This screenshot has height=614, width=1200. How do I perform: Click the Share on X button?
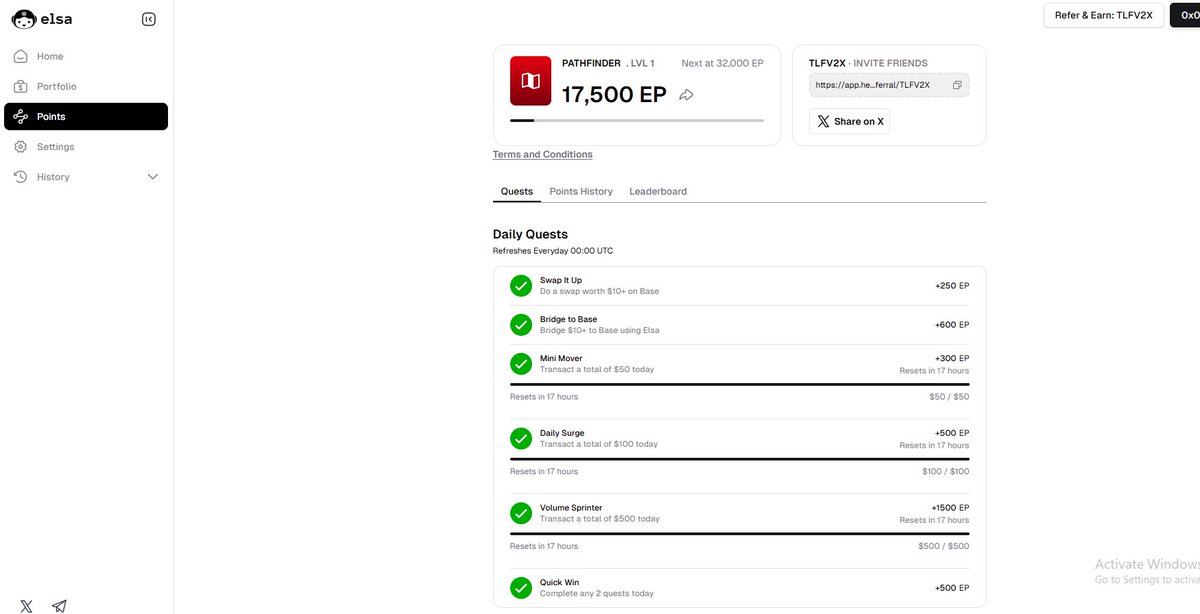pyautogui.click(x=849, y=121)
